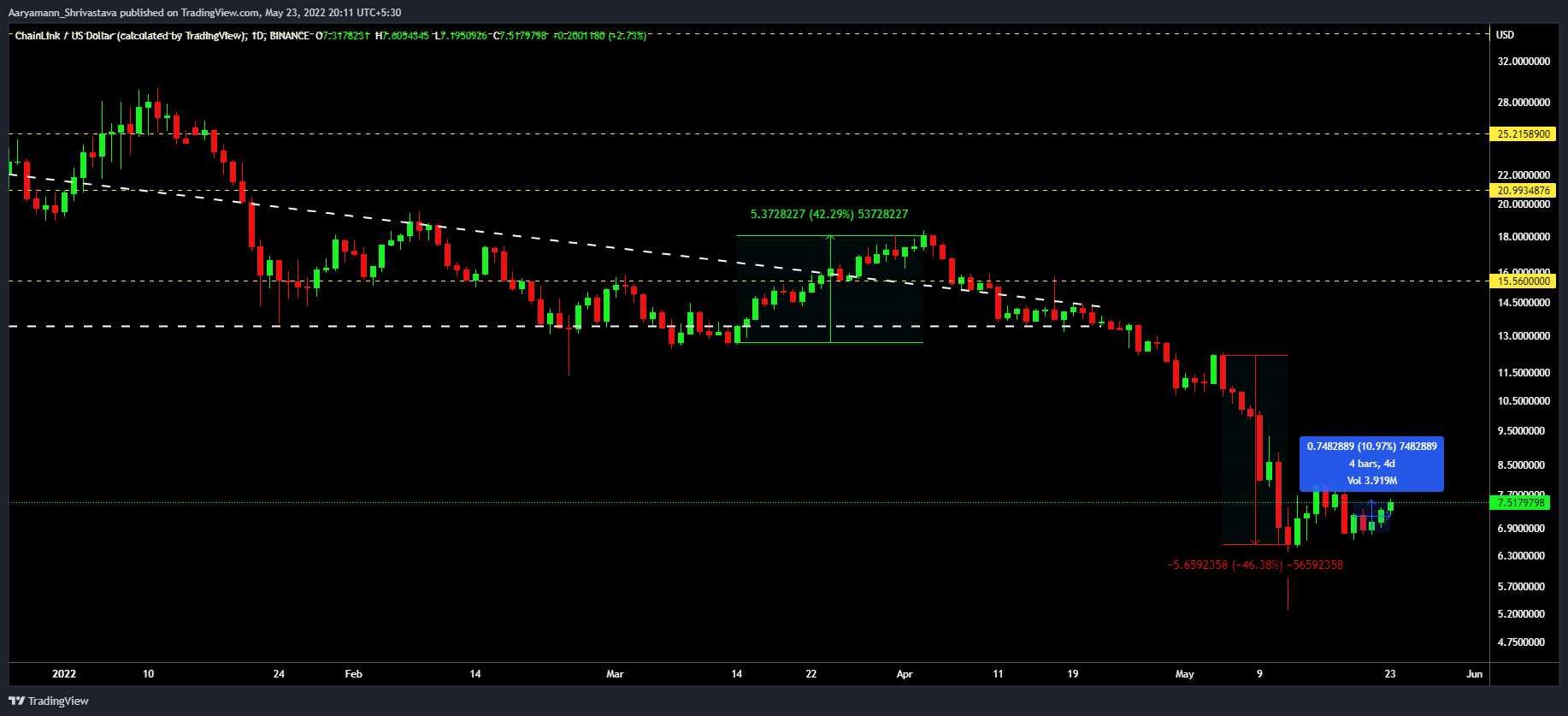1568x716 pixels.
Task: Click the Feb label on time axis
Action: 353,674
